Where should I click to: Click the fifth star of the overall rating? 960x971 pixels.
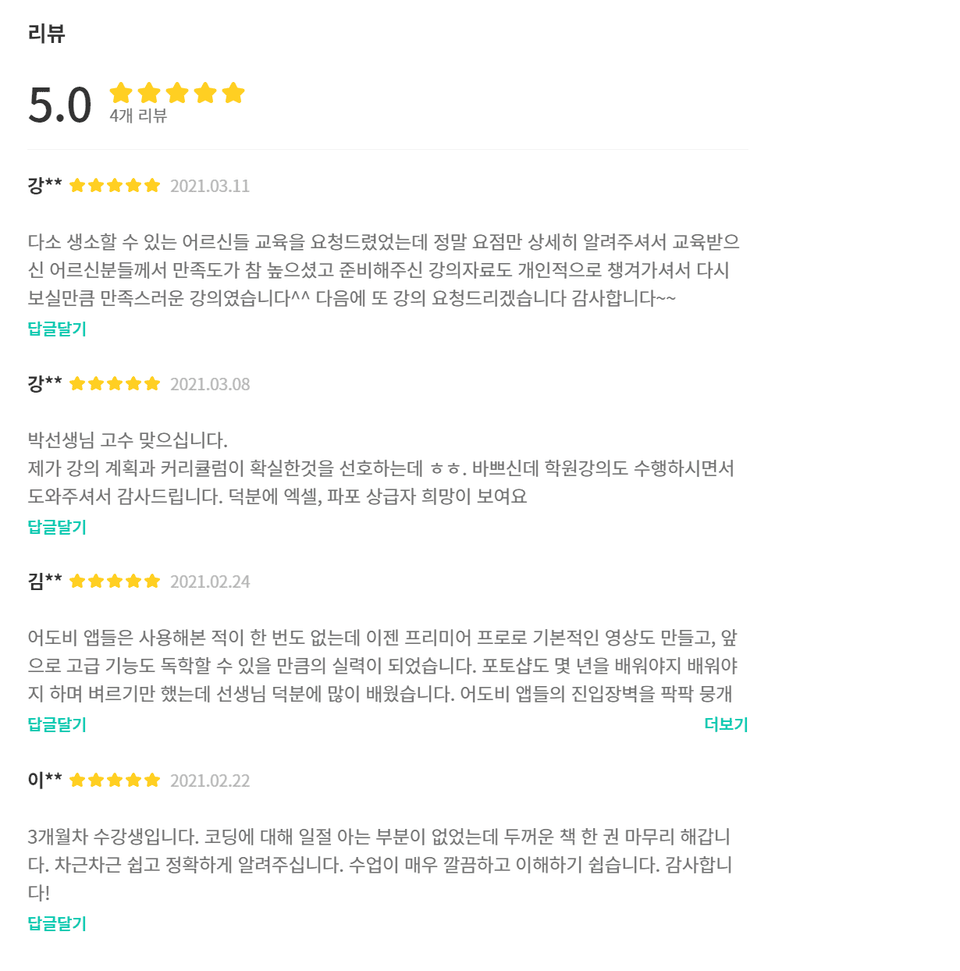tap(233, 93)
